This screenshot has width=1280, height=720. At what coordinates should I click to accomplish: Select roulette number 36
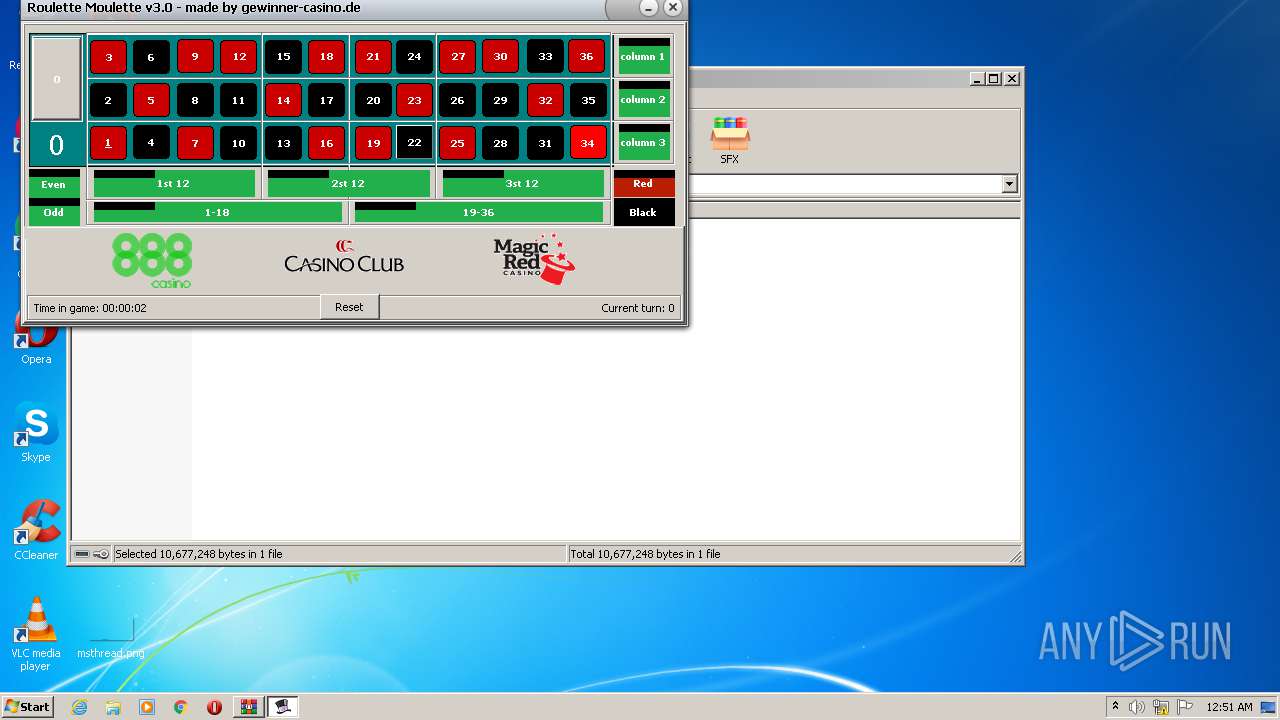click(x=587, y=57)
